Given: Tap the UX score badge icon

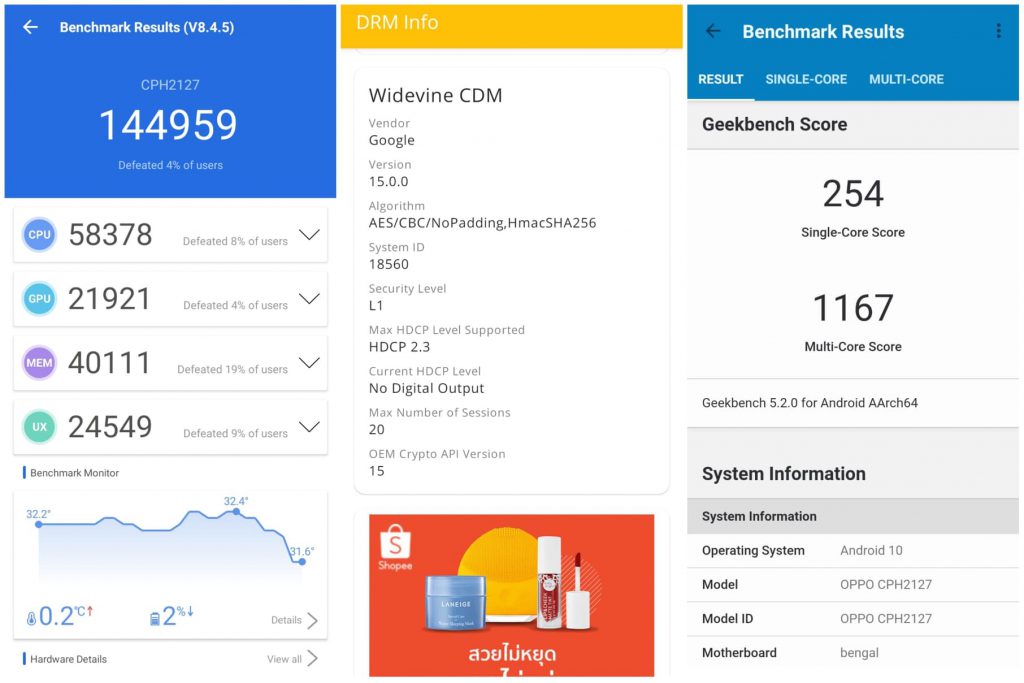Looking at the screenshot, I should [39, 426].
